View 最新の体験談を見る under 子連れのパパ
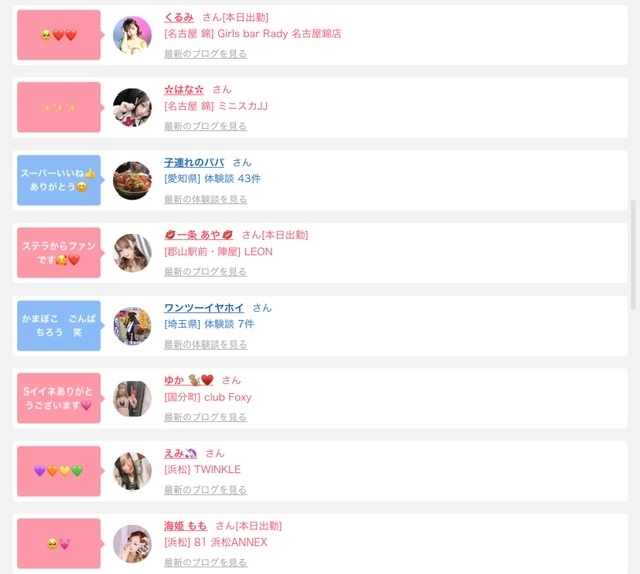 coord(205,199)
